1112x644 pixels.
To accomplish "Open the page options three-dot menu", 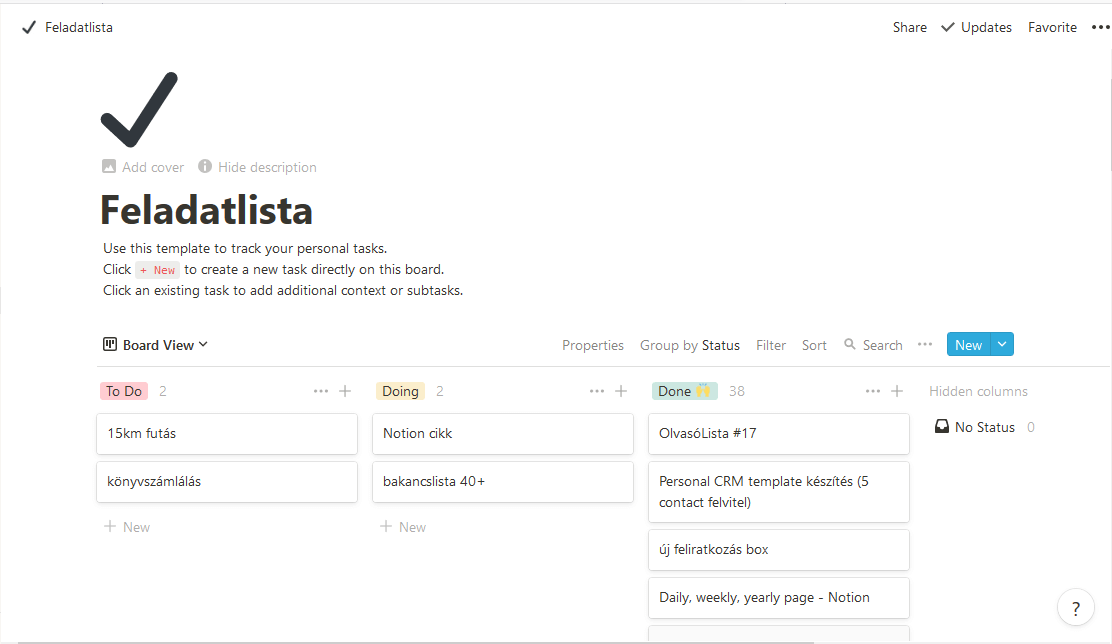I will pyautogui.click(x=1100, y=28).
